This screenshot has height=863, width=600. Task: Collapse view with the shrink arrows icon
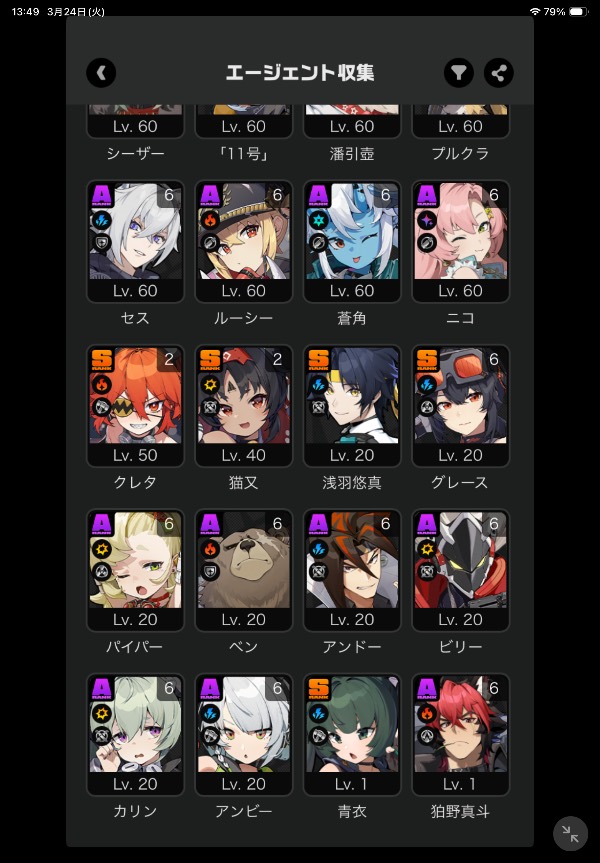[570, 834]
